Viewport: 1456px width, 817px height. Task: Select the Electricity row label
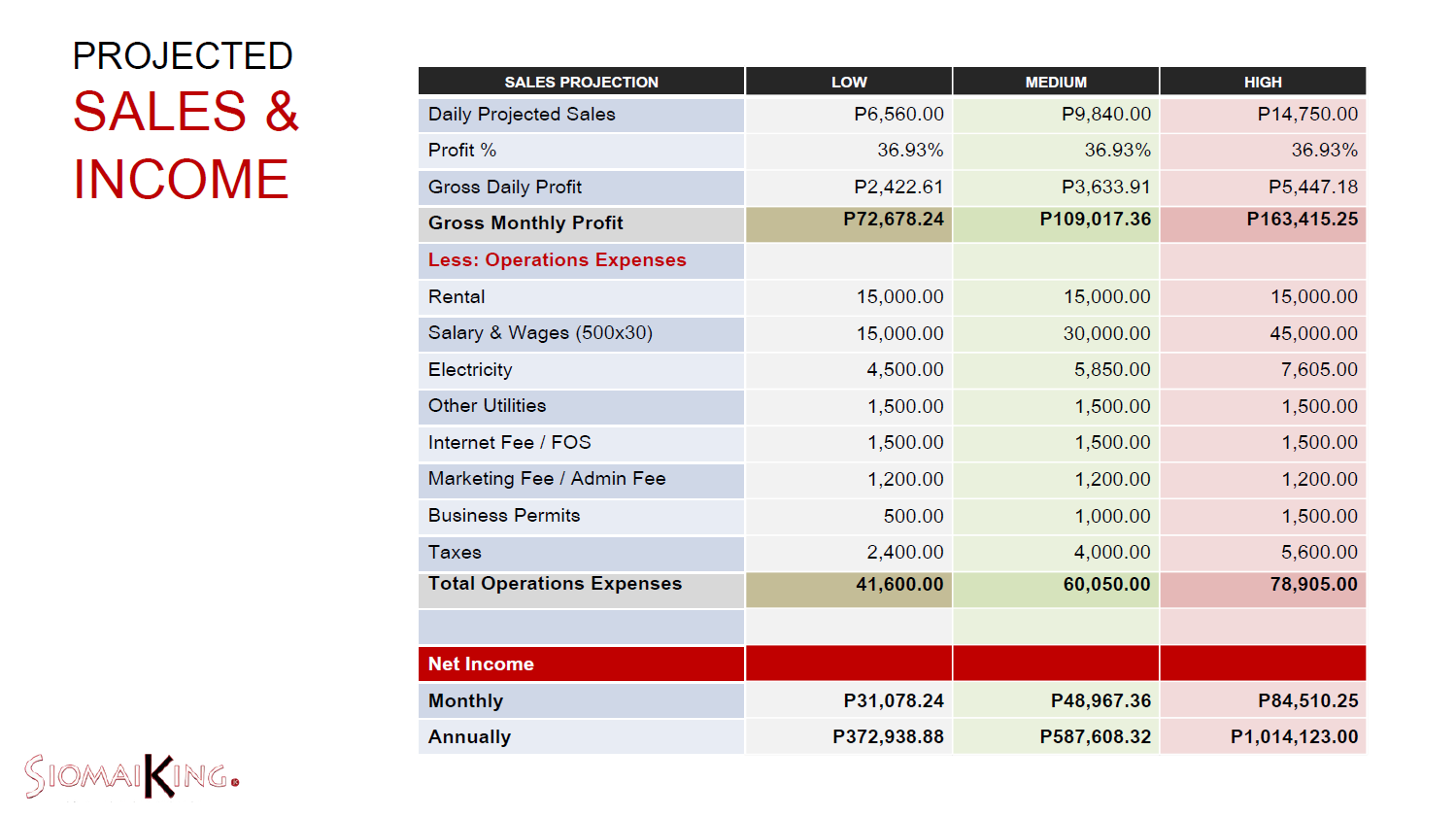click(470, 370)
